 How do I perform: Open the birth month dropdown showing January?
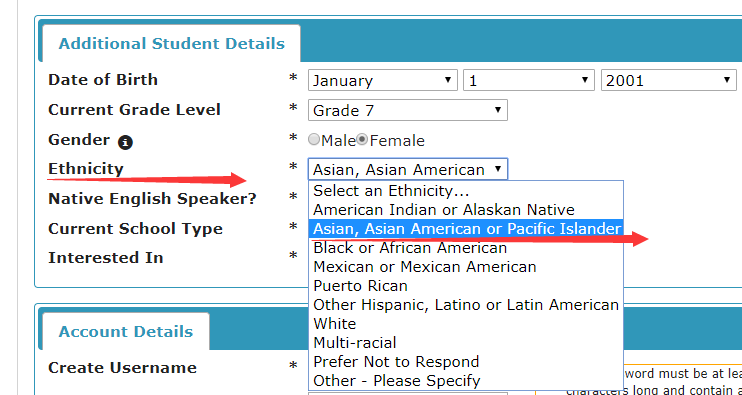383,80
